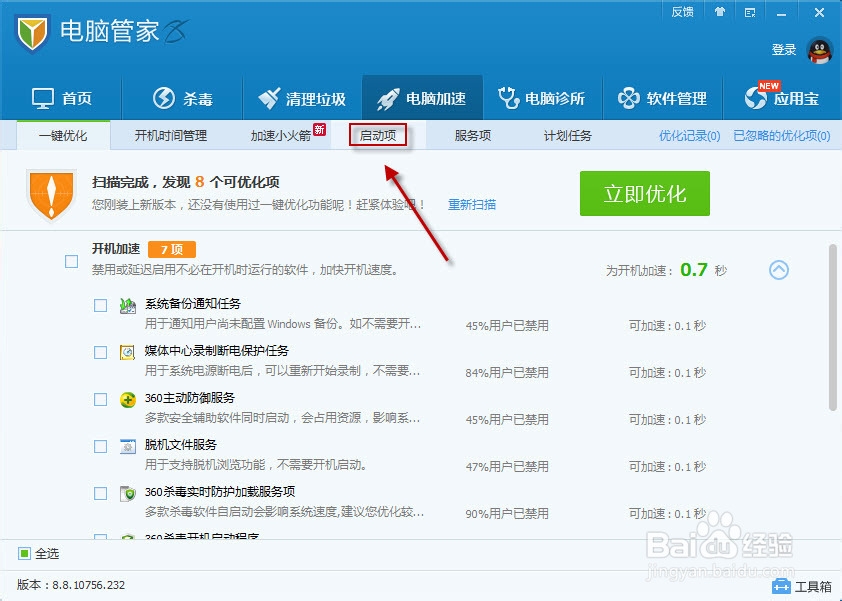Image resolution: width=842 pixels, height=601 pixels.
Task: Click the 反馈 feedback item
Action: (682, 12)
